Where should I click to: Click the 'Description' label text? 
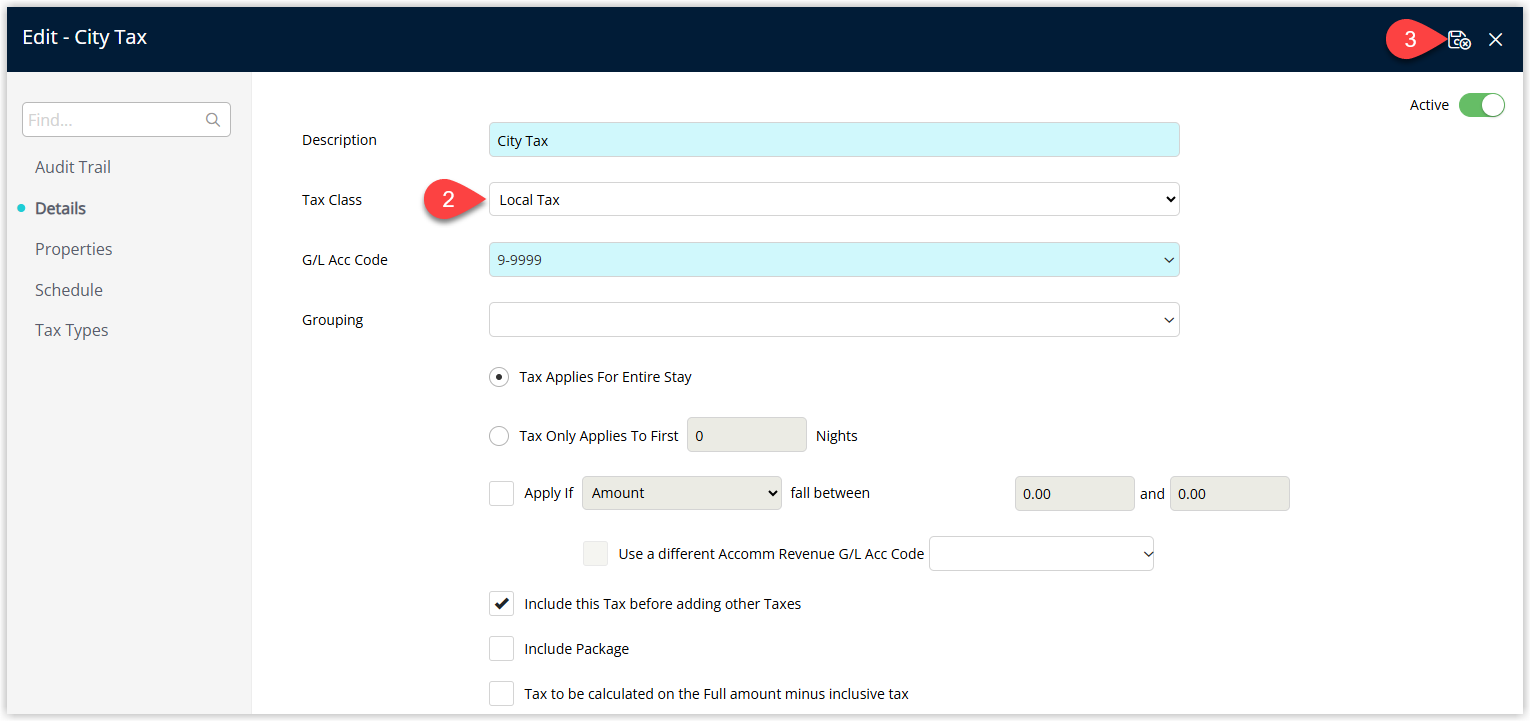pos(340,140)
